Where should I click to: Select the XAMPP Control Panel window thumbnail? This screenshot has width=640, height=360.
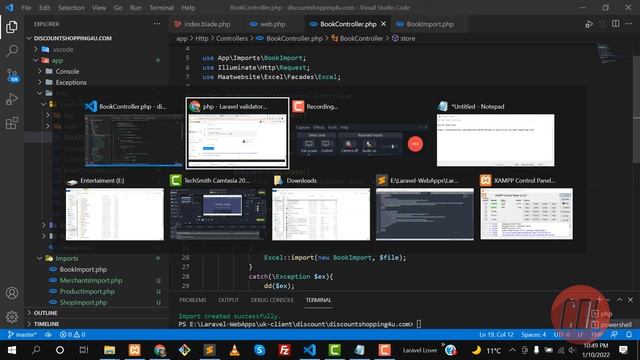click(x=527, y=208)
